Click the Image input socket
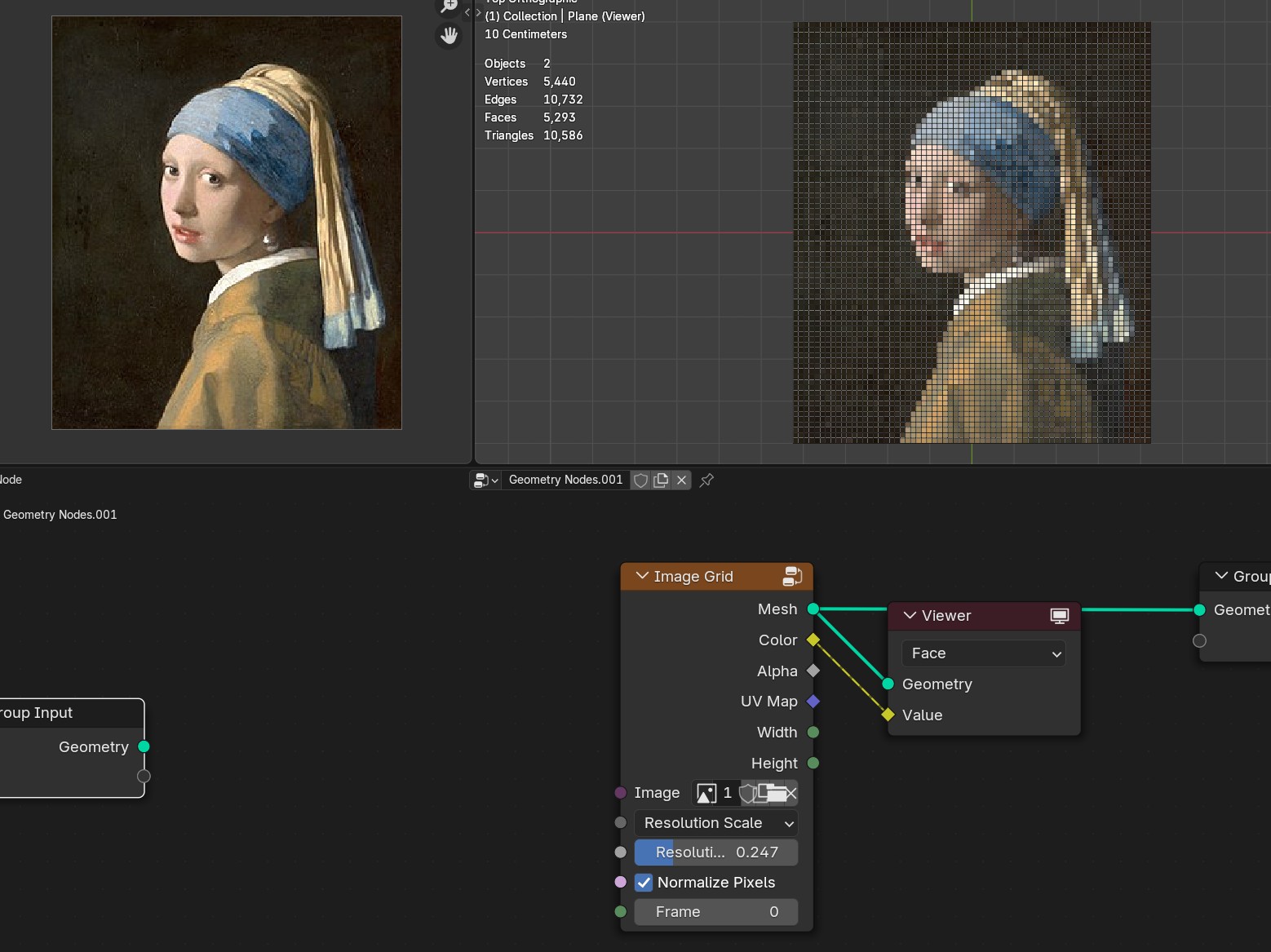 (621, 793)
